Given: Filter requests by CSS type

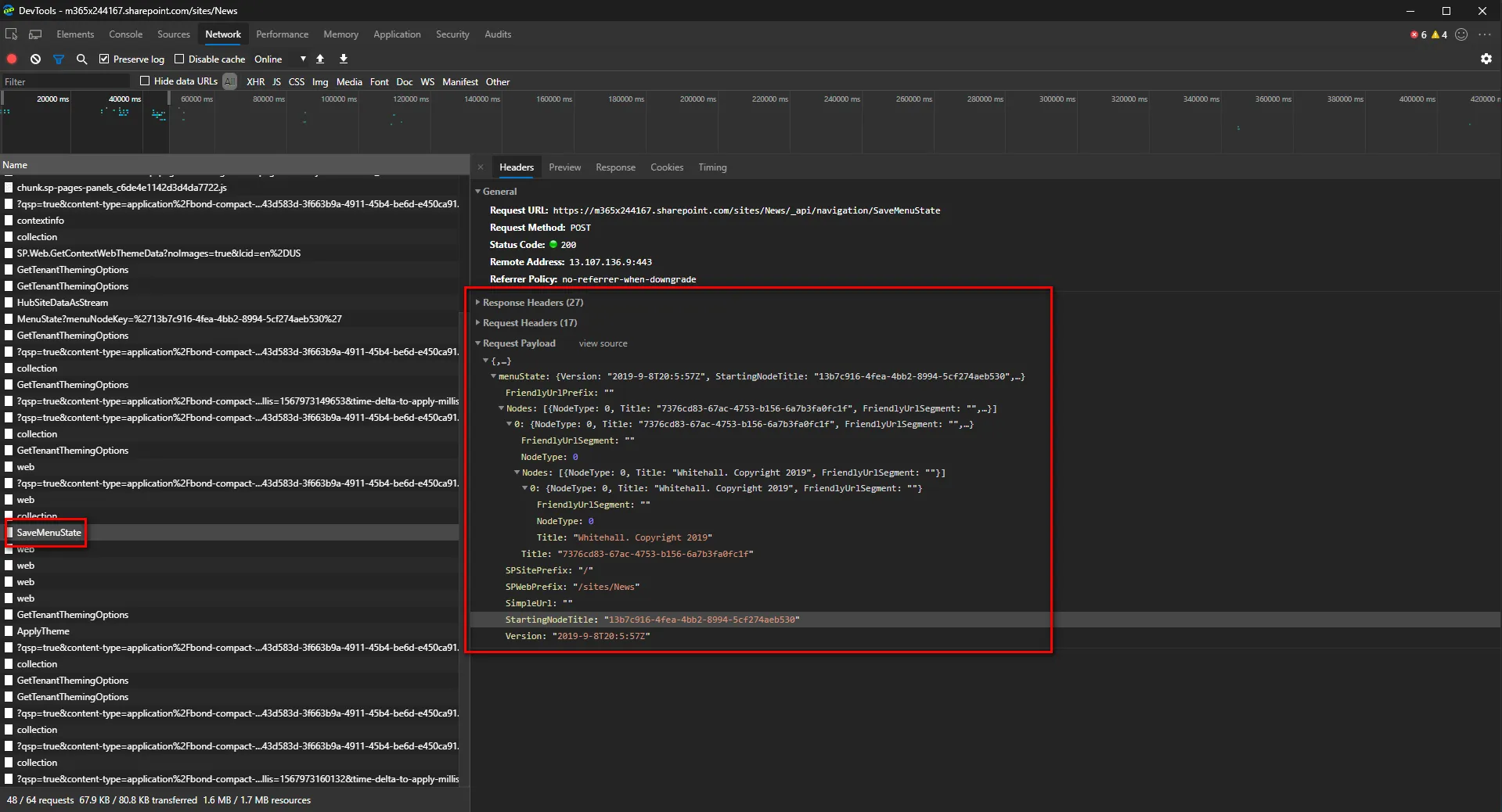Looking at the screenshot, I should coord(297,81).
